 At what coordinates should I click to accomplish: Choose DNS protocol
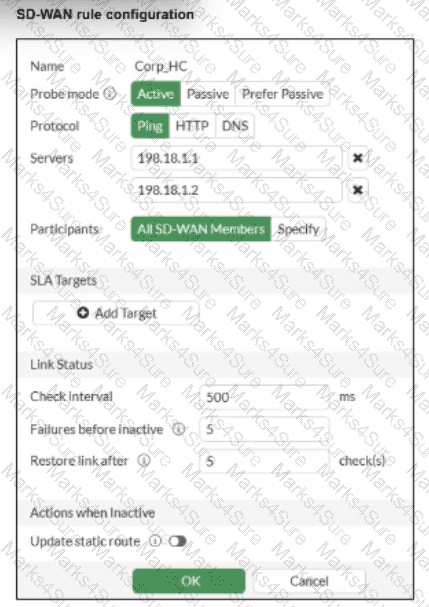235,126
